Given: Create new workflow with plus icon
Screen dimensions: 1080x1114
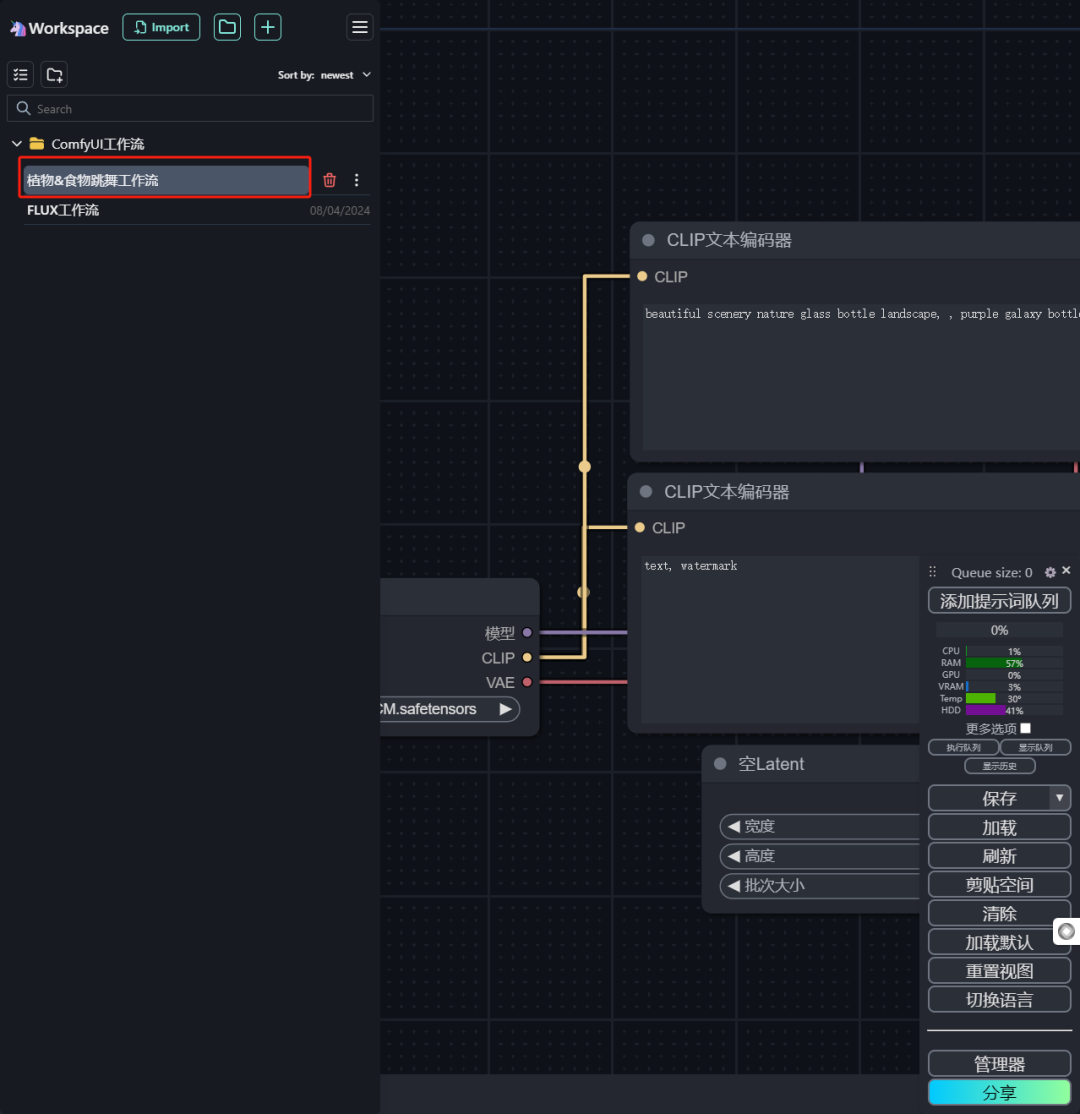Looking at the screenshot, I should (x=267, y=27).
